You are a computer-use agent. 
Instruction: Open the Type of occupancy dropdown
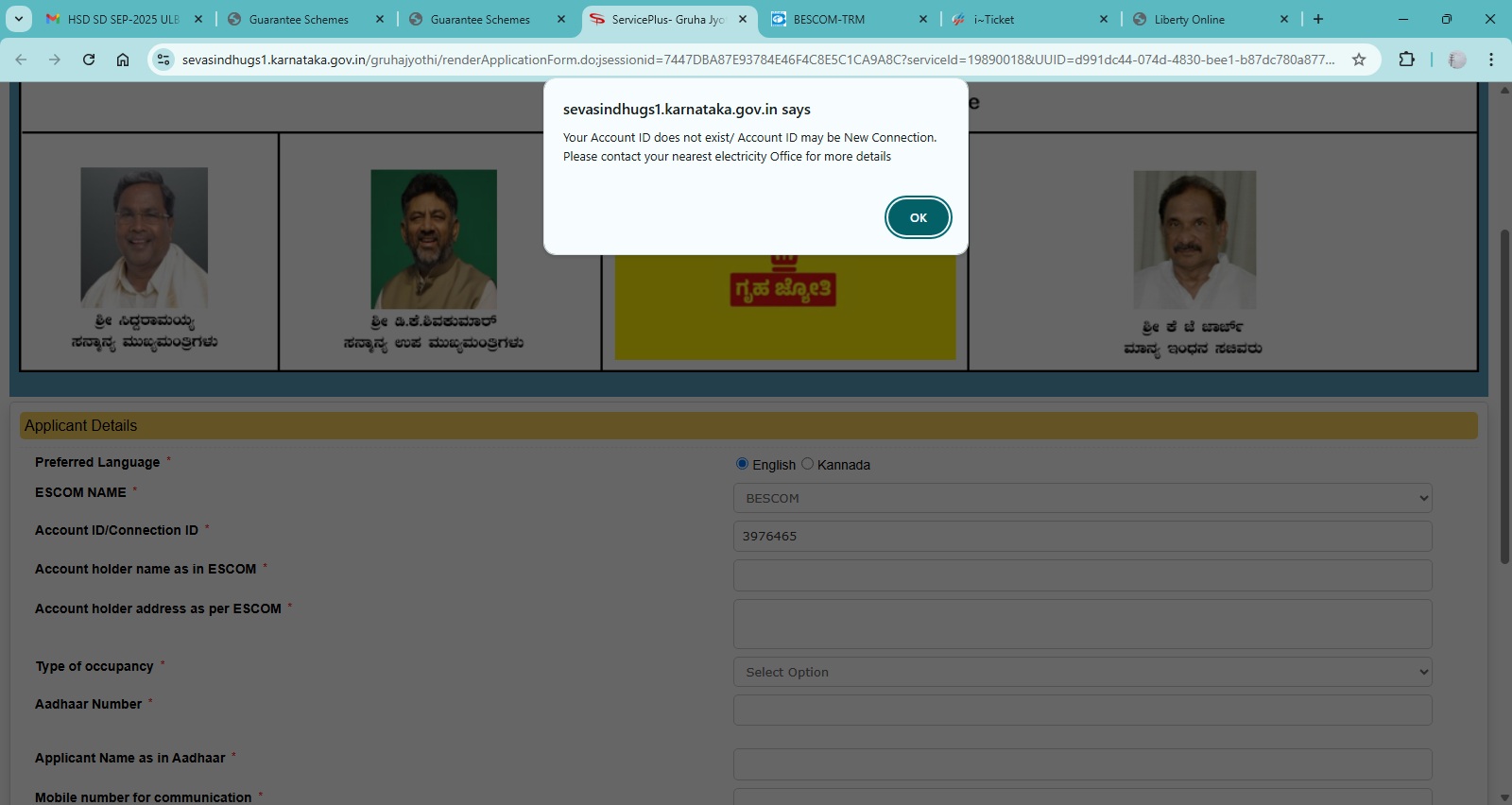(x=1082, y=672)
